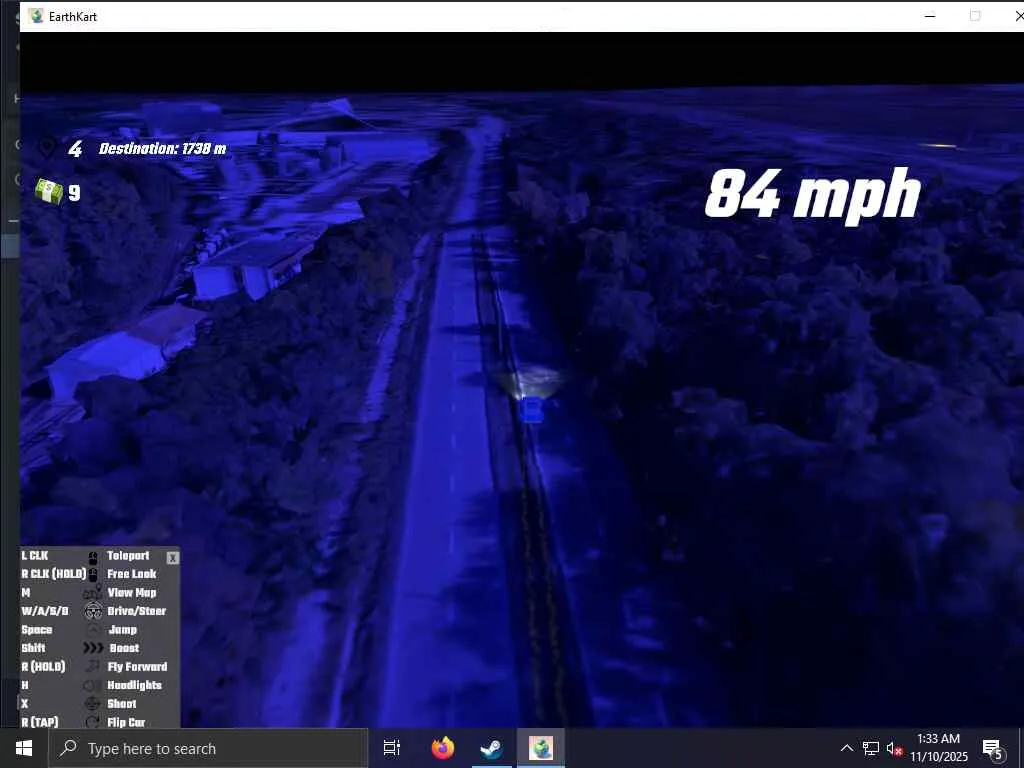Click the 'Fly Forward' label

pyautogui.click(x=137, y=667)
